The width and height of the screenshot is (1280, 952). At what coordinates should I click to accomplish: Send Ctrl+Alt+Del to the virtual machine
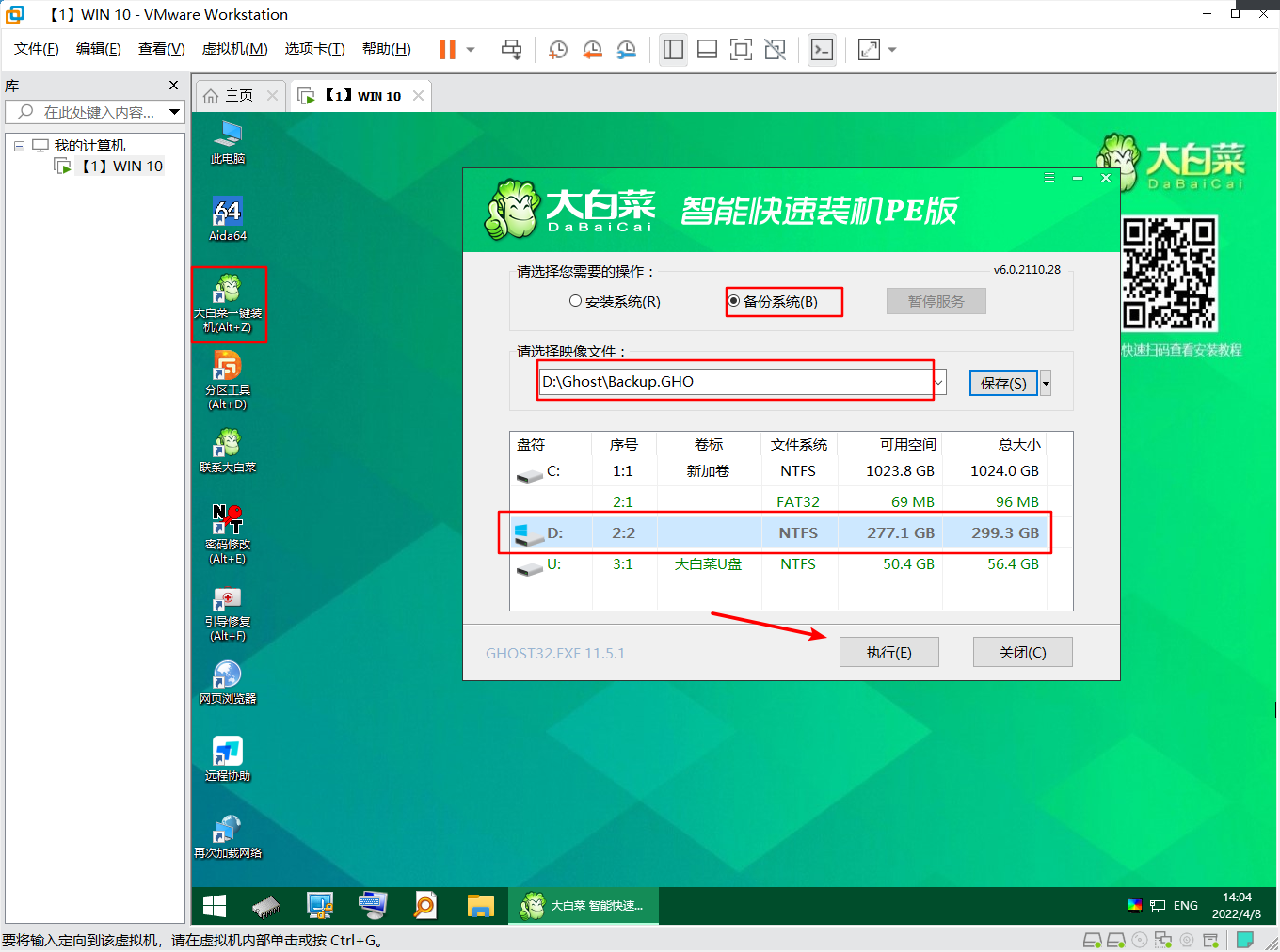coord(511,49)
